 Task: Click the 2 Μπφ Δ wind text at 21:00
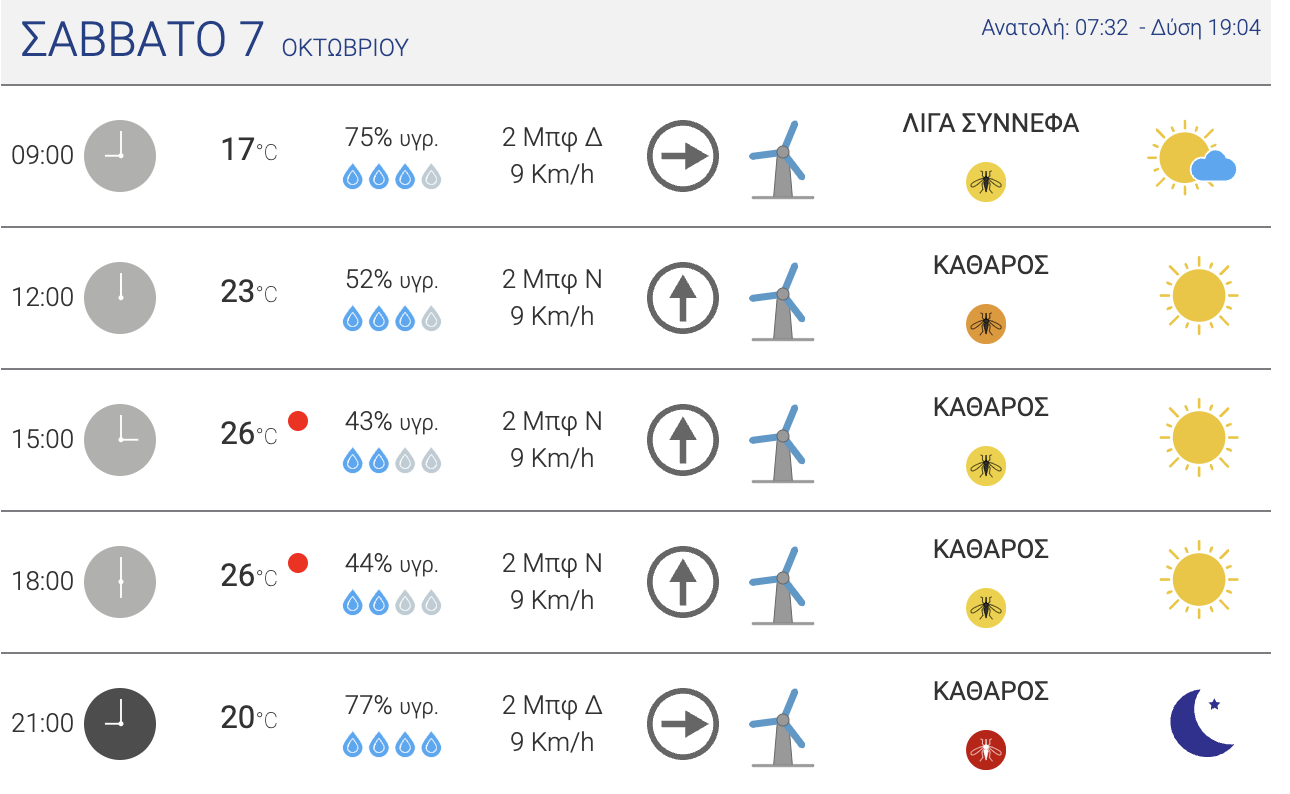click(x=552, y=705)
